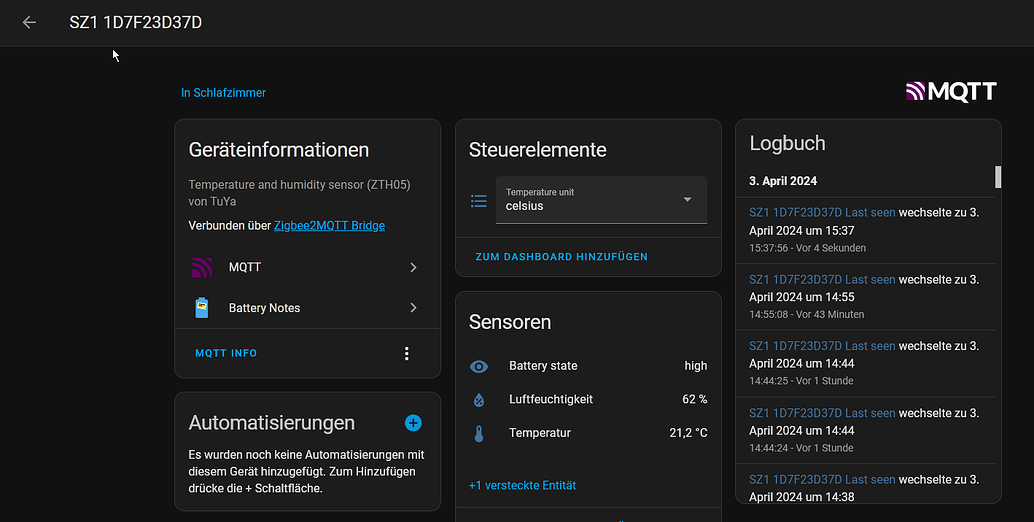Click the MQTT INFO button
This screenshot has width=1034, height=522.
tap(226, 353)
